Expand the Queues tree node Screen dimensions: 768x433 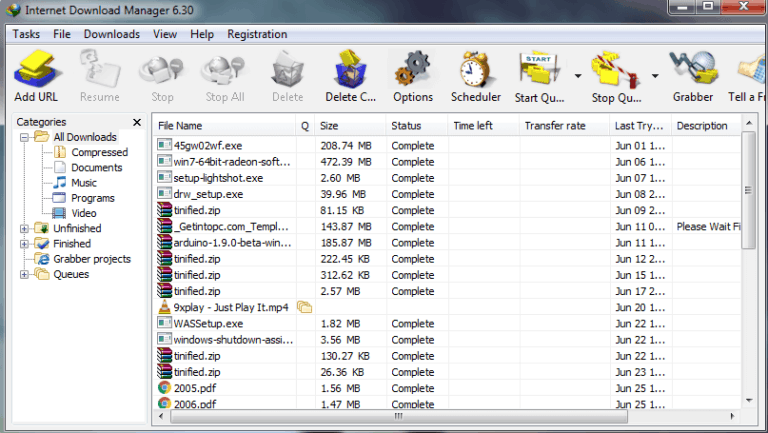(x=24, y=275)
